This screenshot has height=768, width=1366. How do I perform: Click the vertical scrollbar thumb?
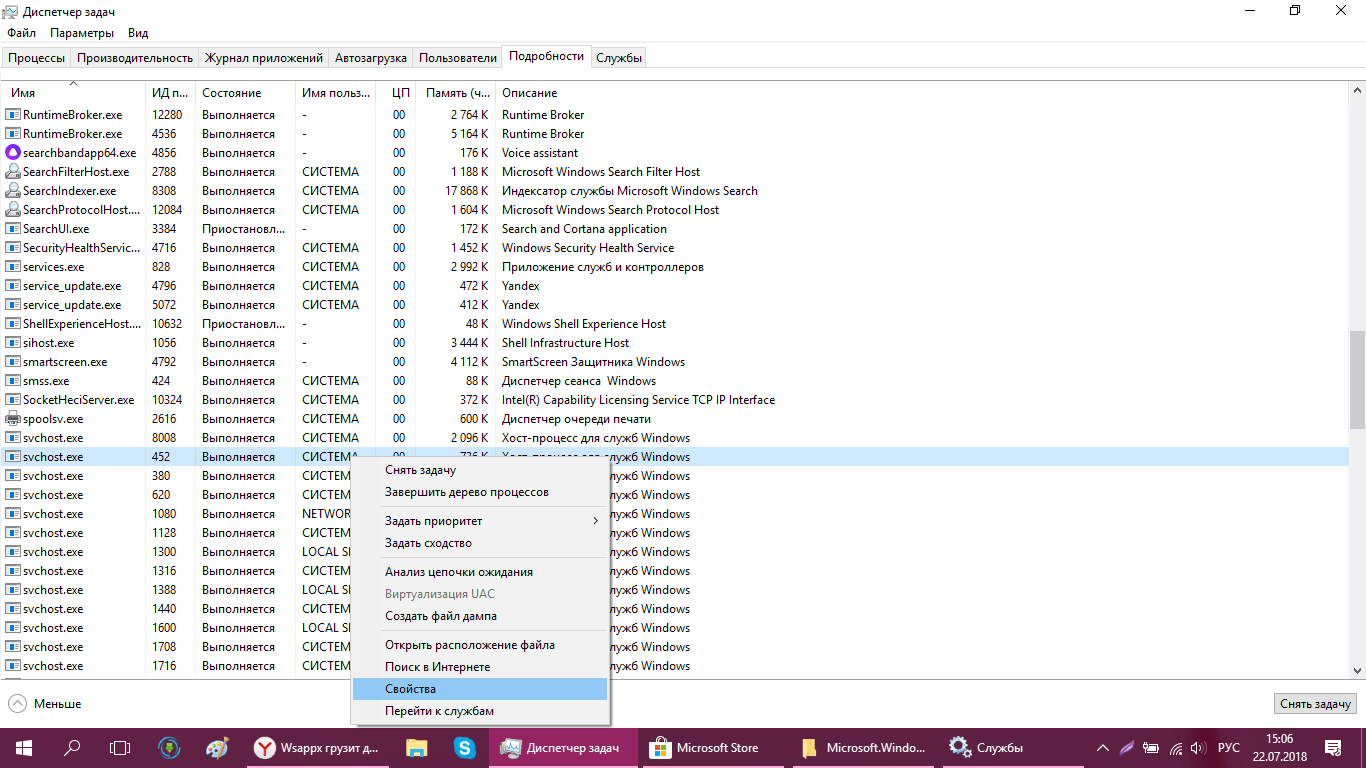point(1357,380)
